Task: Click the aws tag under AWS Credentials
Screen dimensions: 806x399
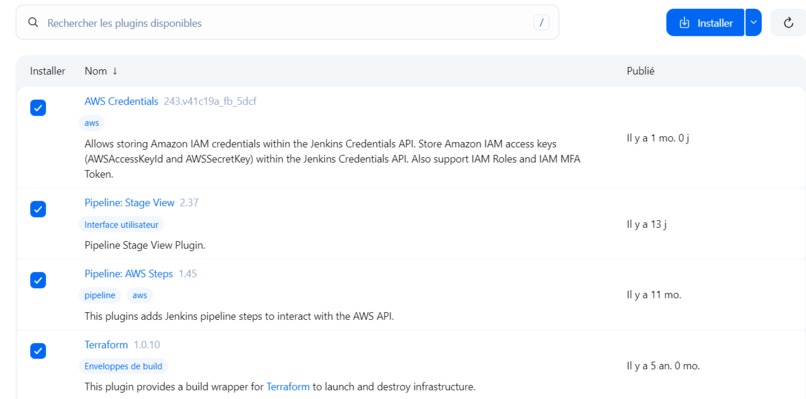Action: click(x=92, y=123)
